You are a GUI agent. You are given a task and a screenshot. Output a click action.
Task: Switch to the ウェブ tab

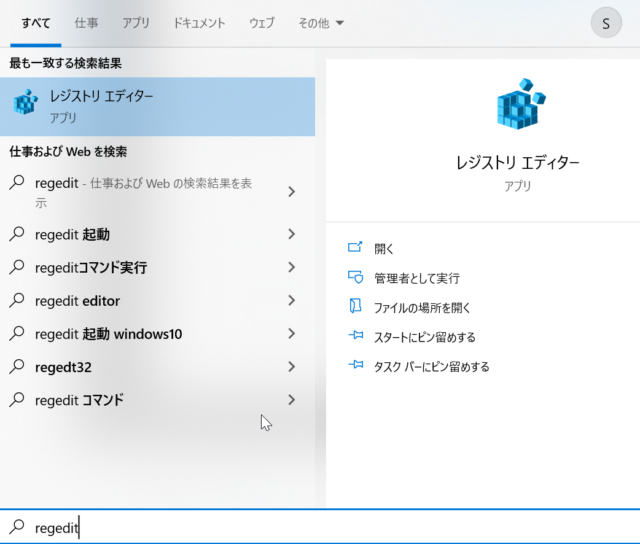point(262,23)
